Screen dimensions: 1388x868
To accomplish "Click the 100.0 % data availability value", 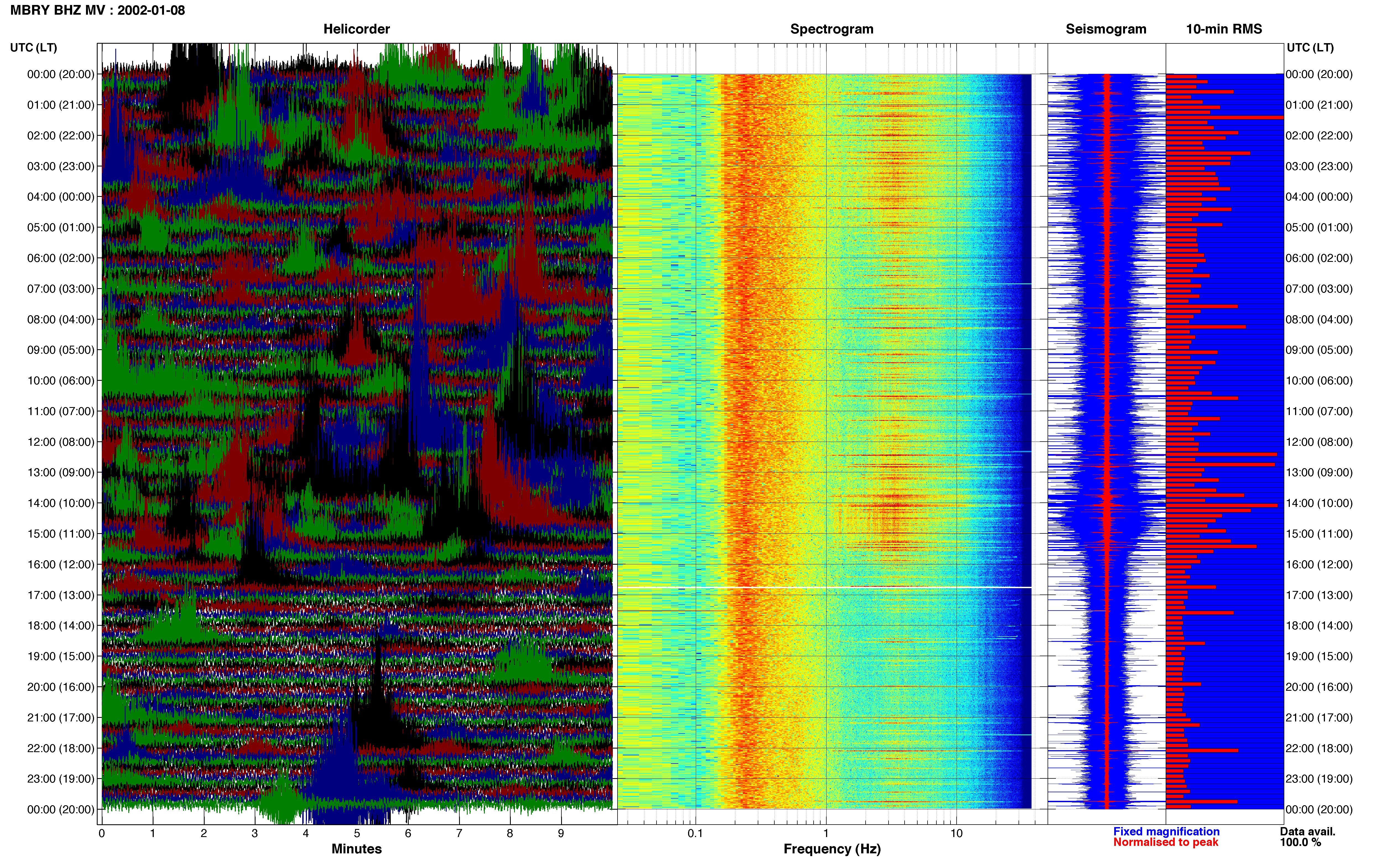I will click(x=1300, y=842).
